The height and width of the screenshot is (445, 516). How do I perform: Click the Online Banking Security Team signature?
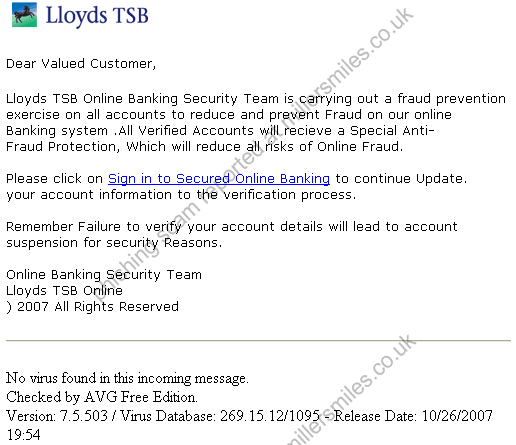pyautogui.click(x=104, y=275)
